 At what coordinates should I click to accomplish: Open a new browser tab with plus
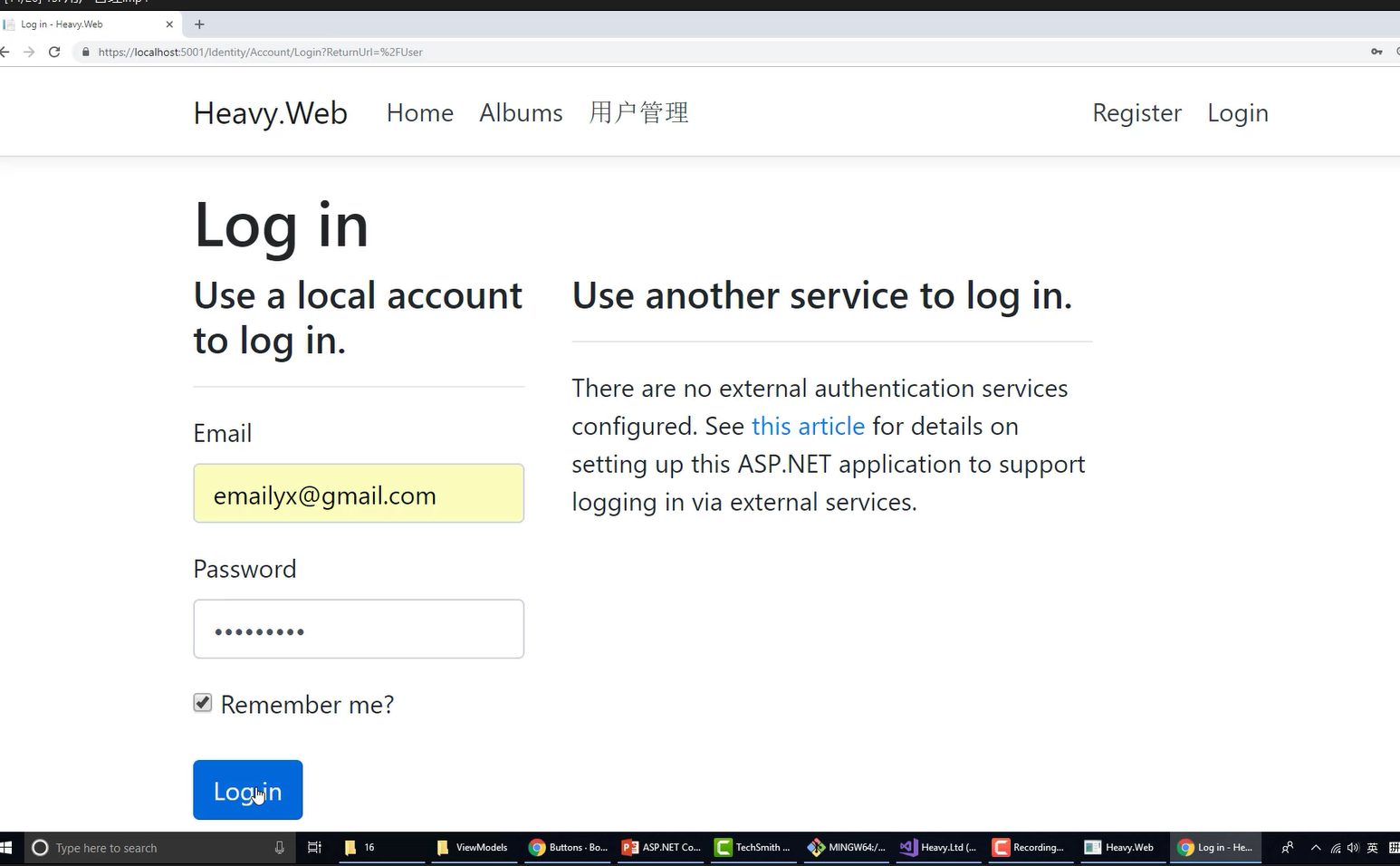click(x=199, y=24)
